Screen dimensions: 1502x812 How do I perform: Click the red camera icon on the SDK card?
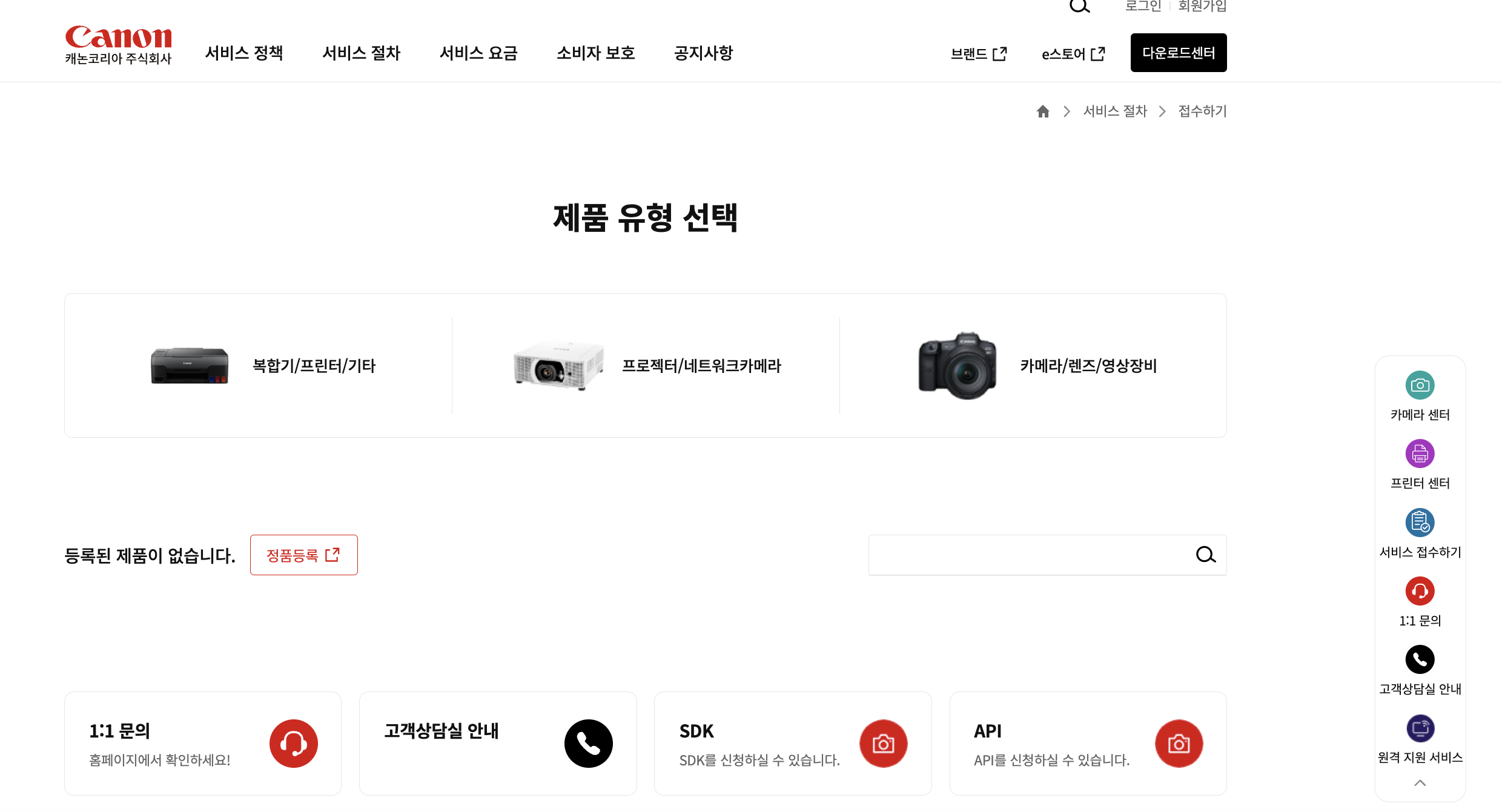(883, 743)
